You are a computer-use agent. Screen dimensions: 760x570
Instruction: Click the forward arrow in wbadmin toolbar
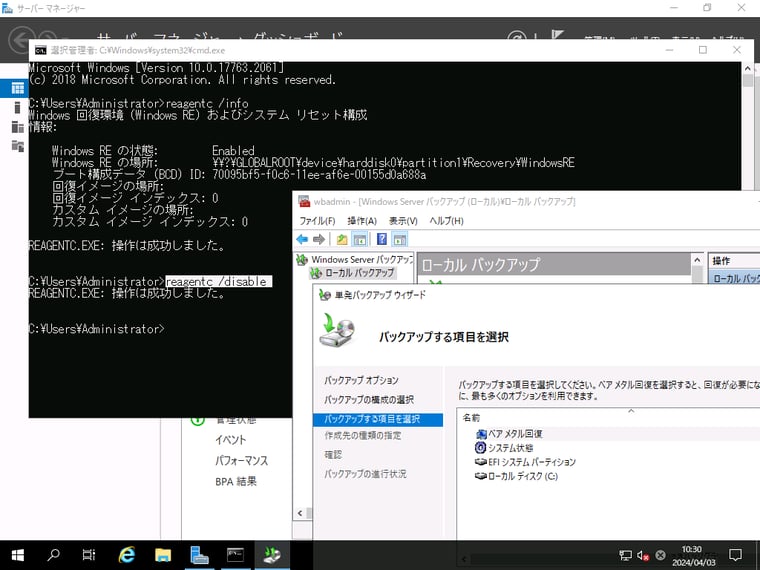click(x=319, y=239)
